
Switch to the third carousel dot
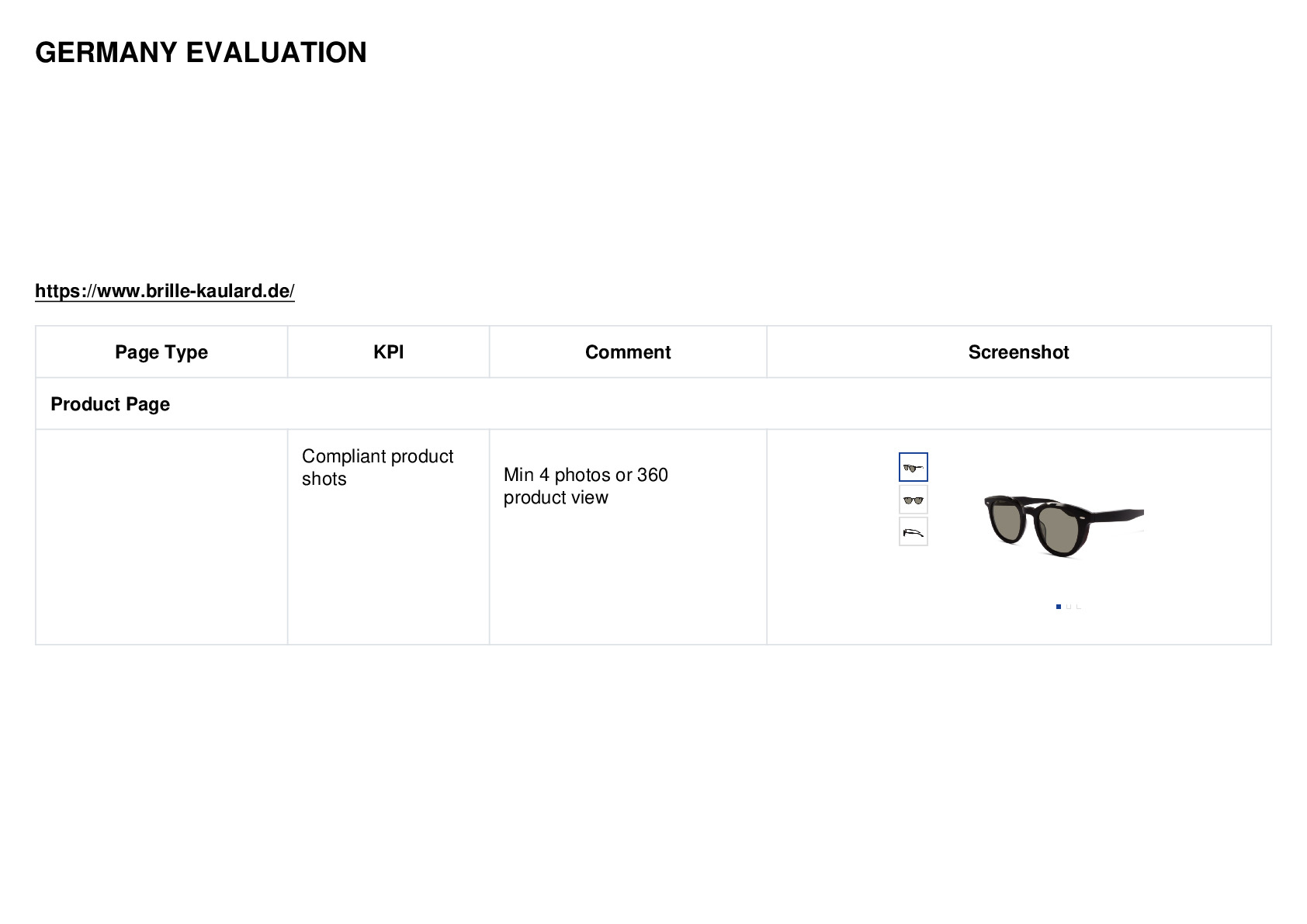pos(1079,607)
